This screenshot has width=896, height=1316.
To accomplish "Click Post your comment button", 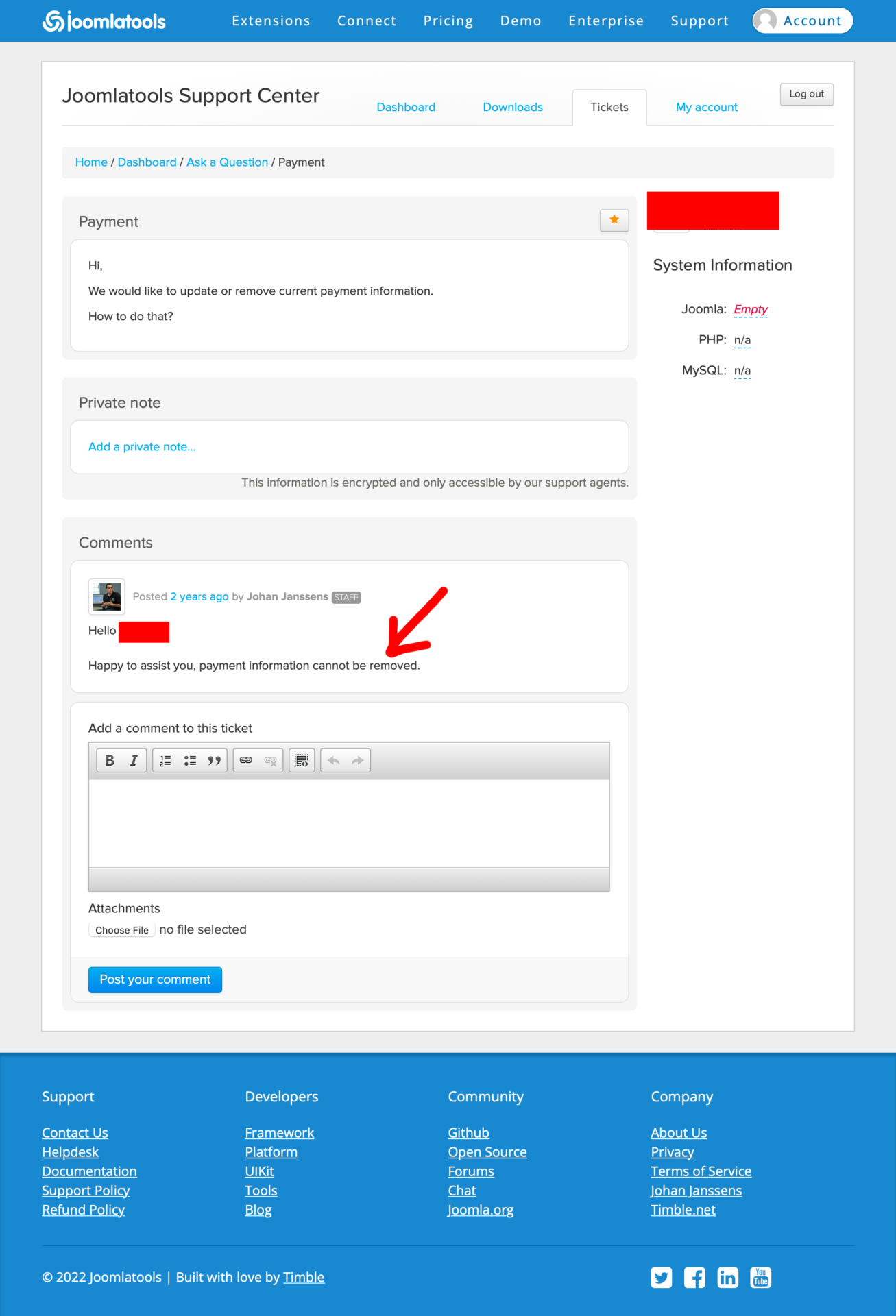I will (155, 980).
